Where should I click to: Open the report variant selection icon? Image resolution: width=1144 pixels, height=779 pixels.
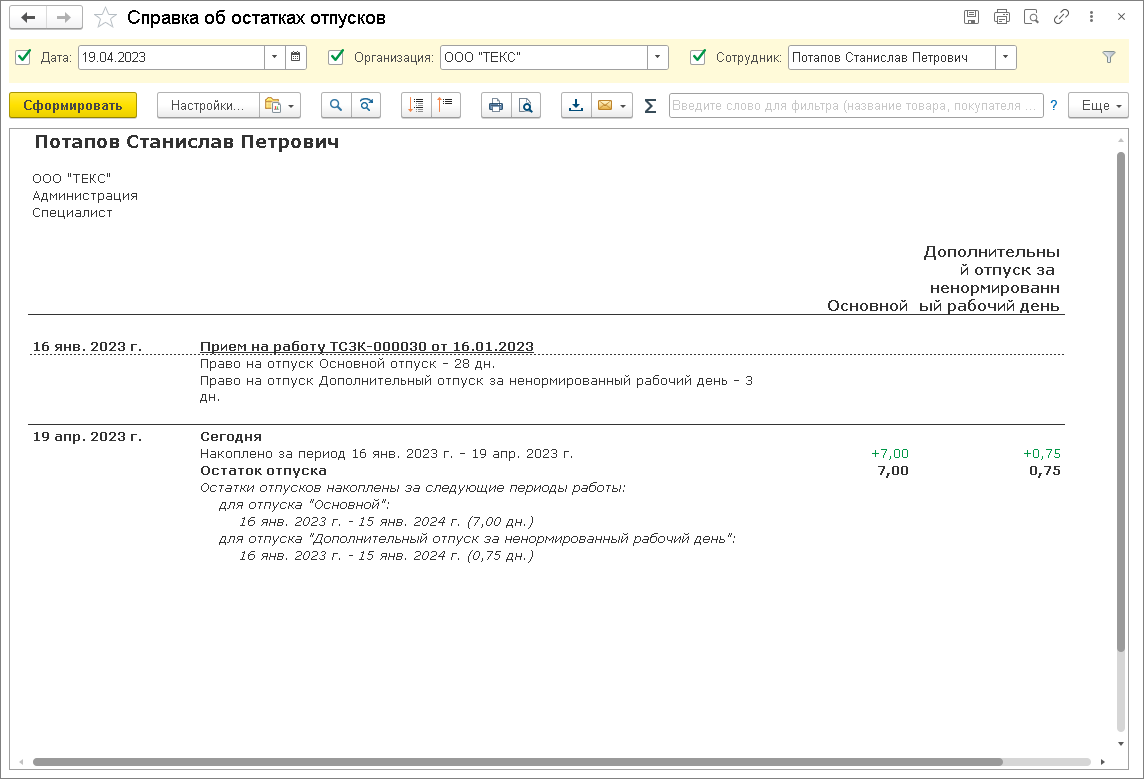[272, 105]
